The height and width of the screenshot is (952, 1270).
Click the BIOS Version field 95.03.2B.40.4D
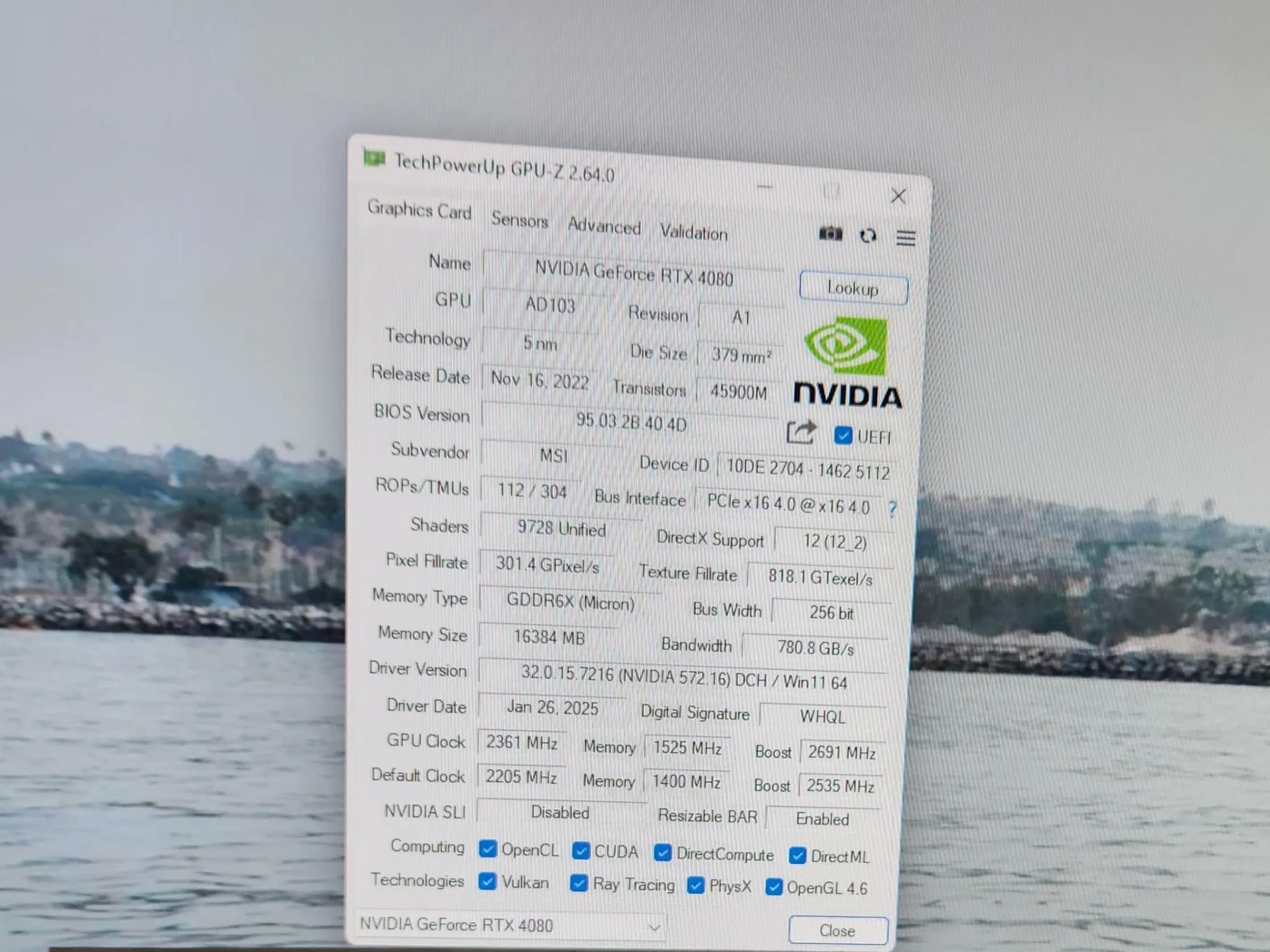[631, 422]
